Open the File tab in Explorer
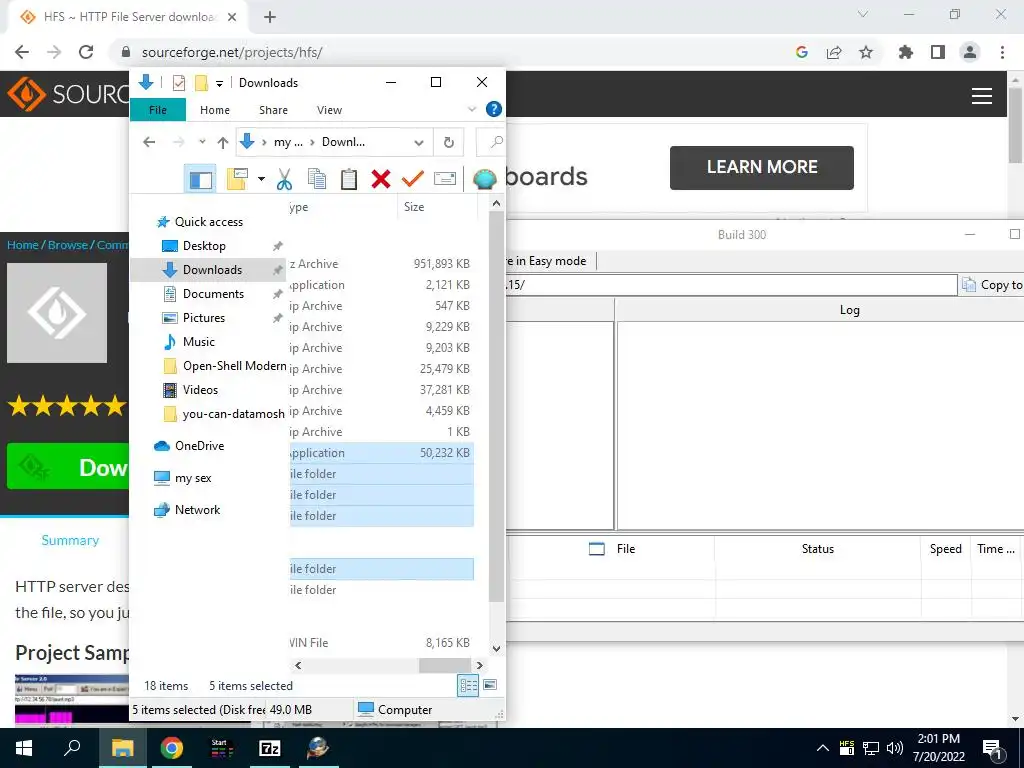This screenshot has height=768, width=1024. [158, 110]
